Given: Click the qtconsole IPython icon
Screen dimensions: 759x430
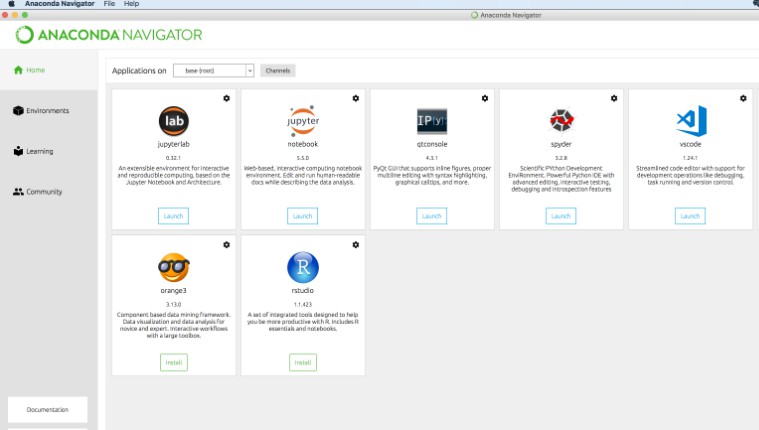Looking at the screenshot, I should pyautogui.click(x=432, y=121).
